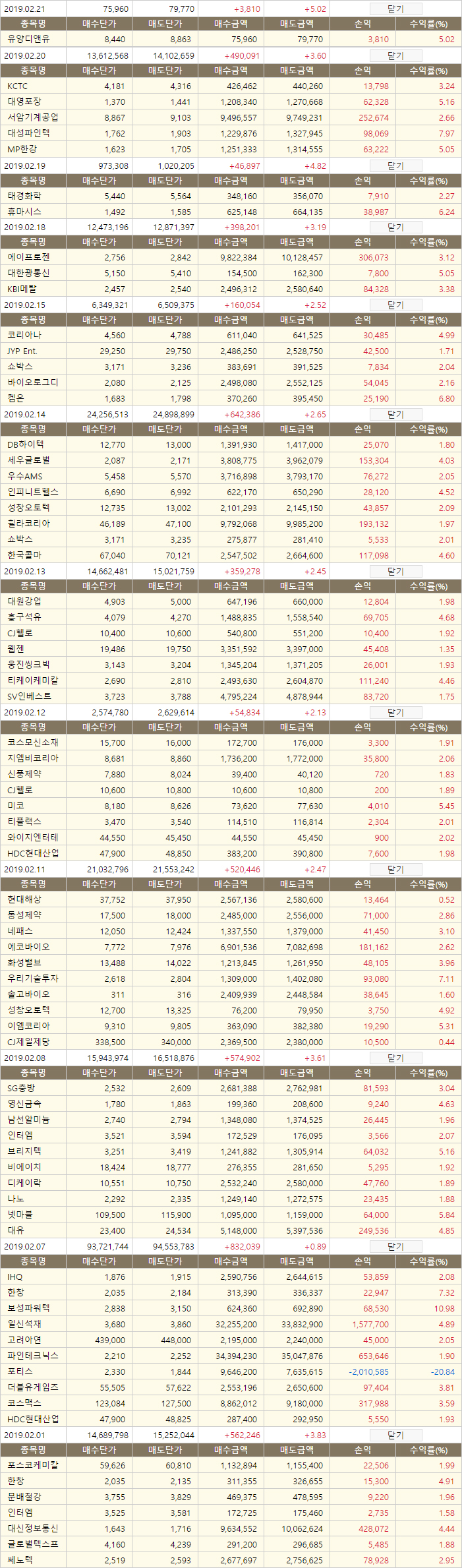Collapse the 2019.02.12 list with 닫기

395,713
